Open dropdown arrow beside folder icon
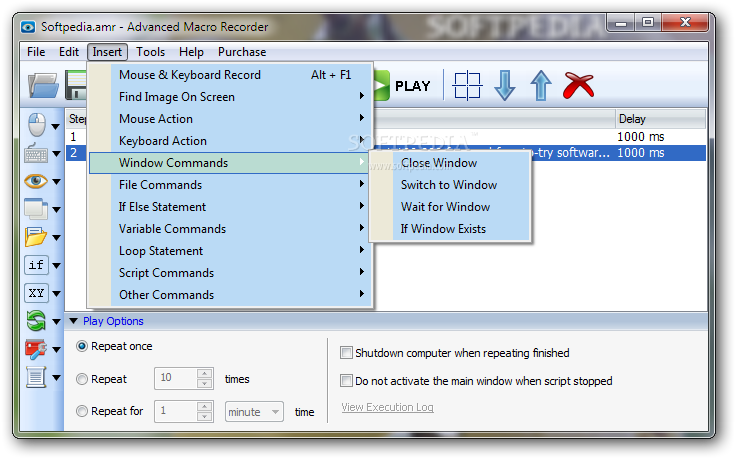736x459 pixels. [56, 237]
